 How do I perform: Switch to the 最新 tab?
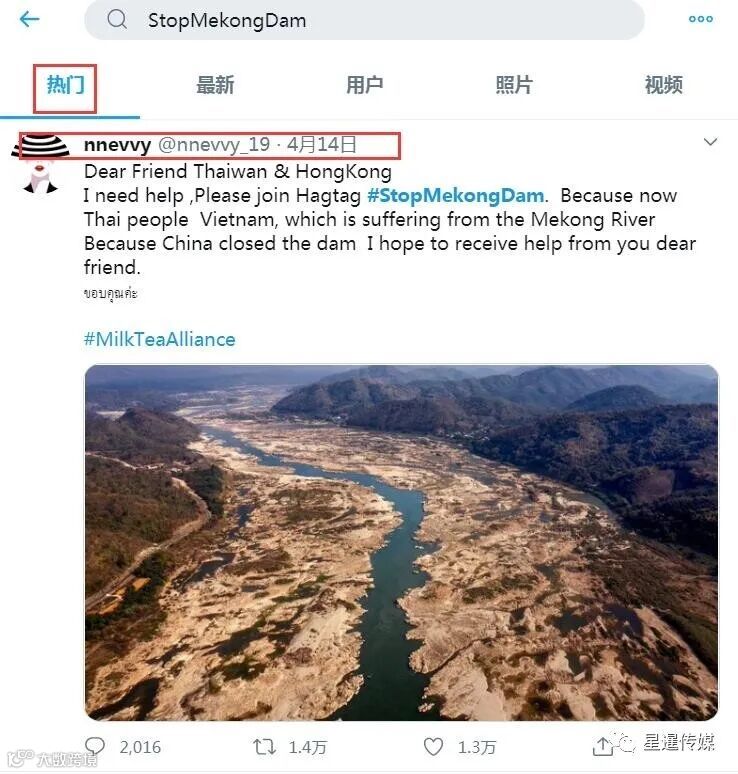tap(215, 85)
